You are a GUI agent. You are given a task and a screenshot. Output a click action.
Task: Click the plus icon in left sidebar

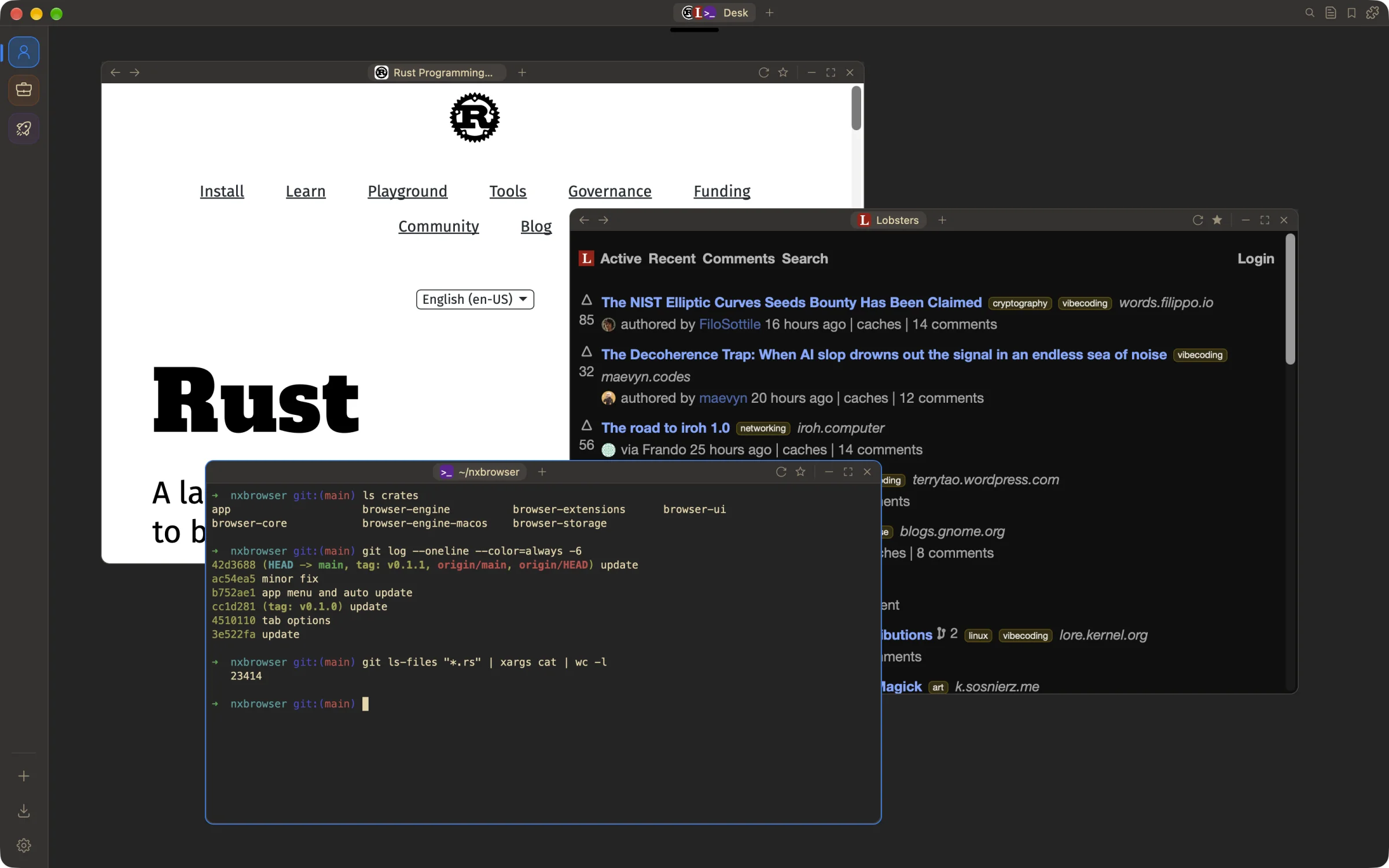pyautogui.click(x=24, y=776)
